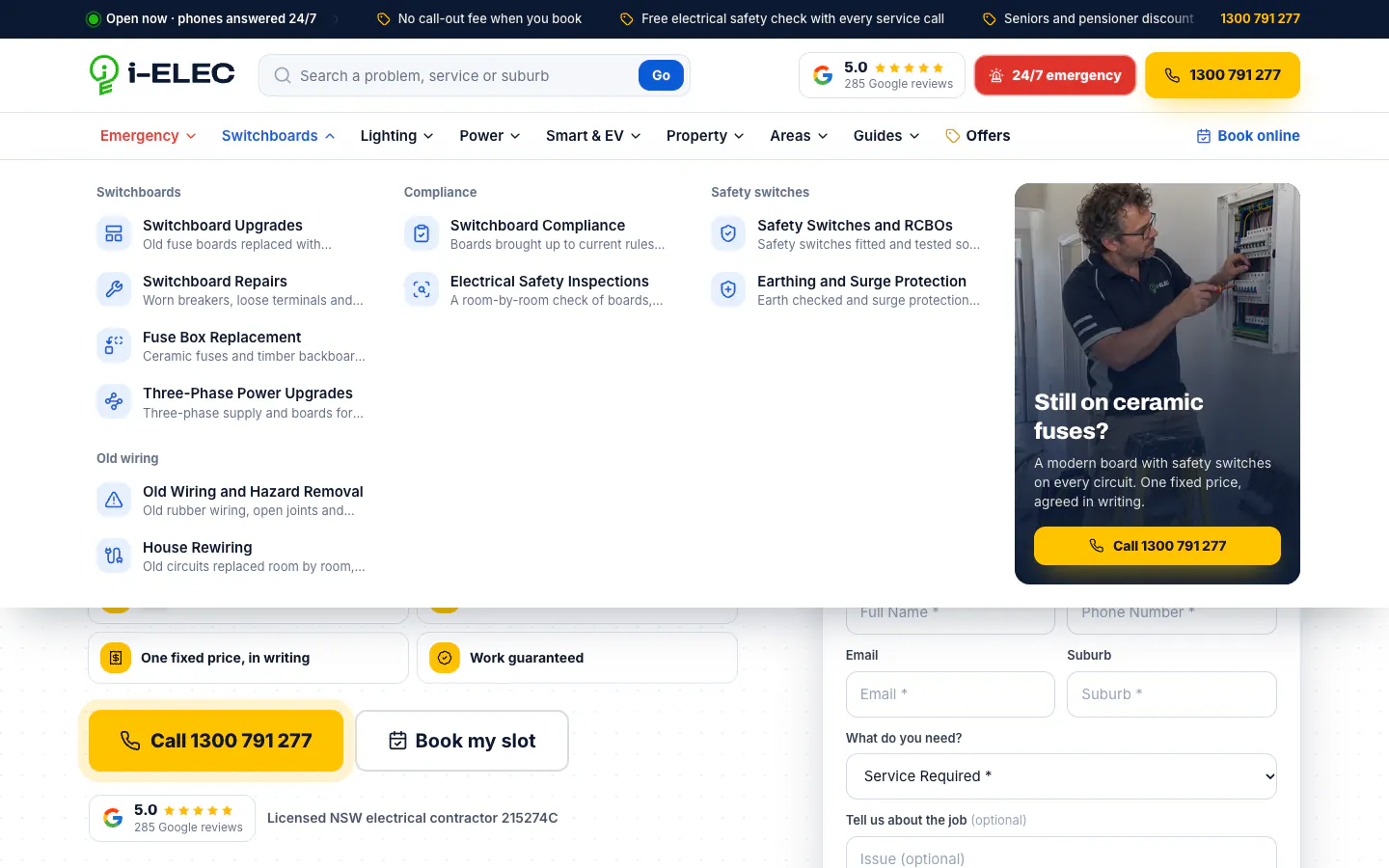
Task: Click the Safety Switches shield icon
Action: pos(728,233)
